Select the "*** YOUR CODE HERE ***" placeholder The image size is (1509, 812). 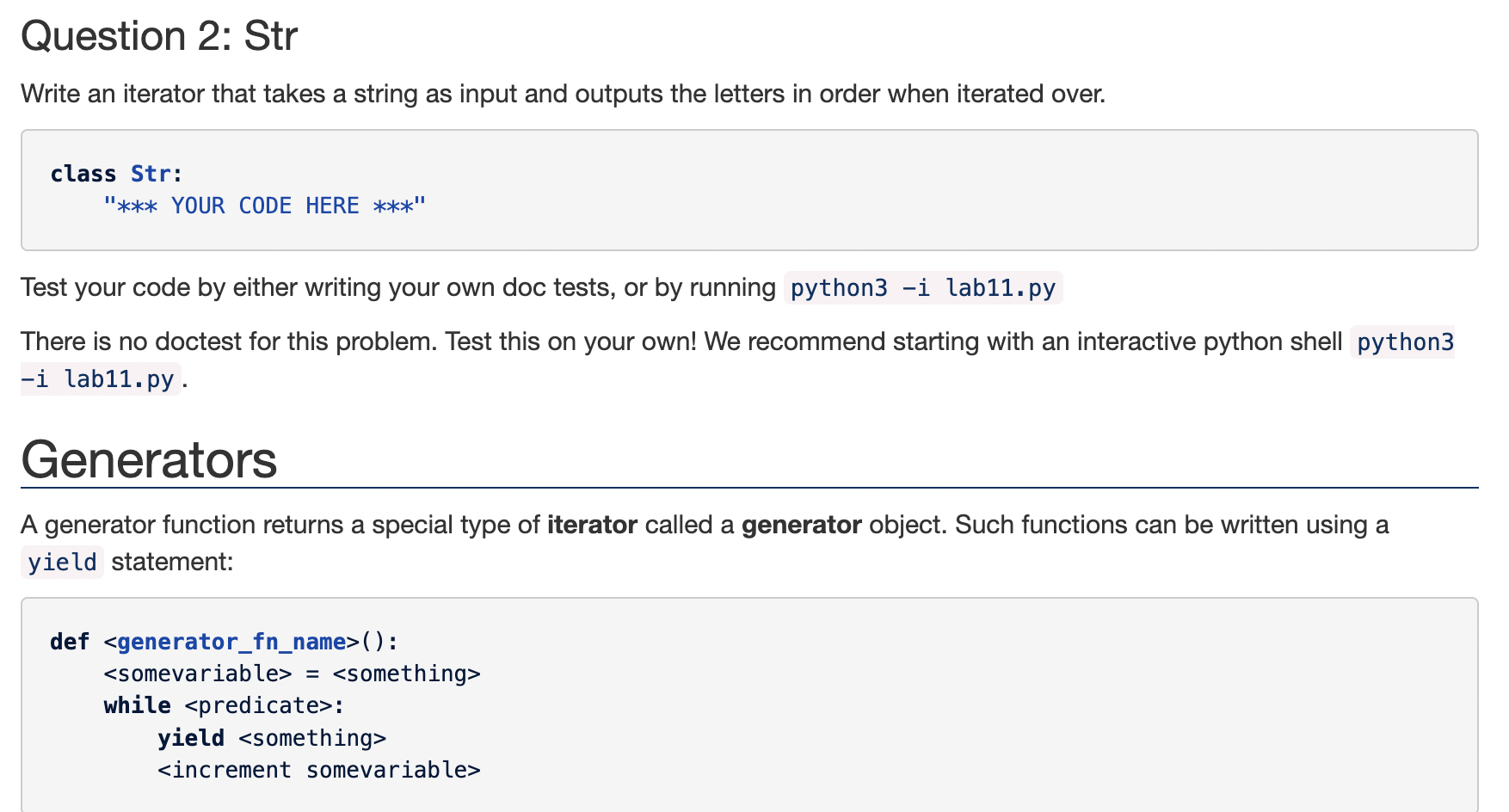coord(263,205)
